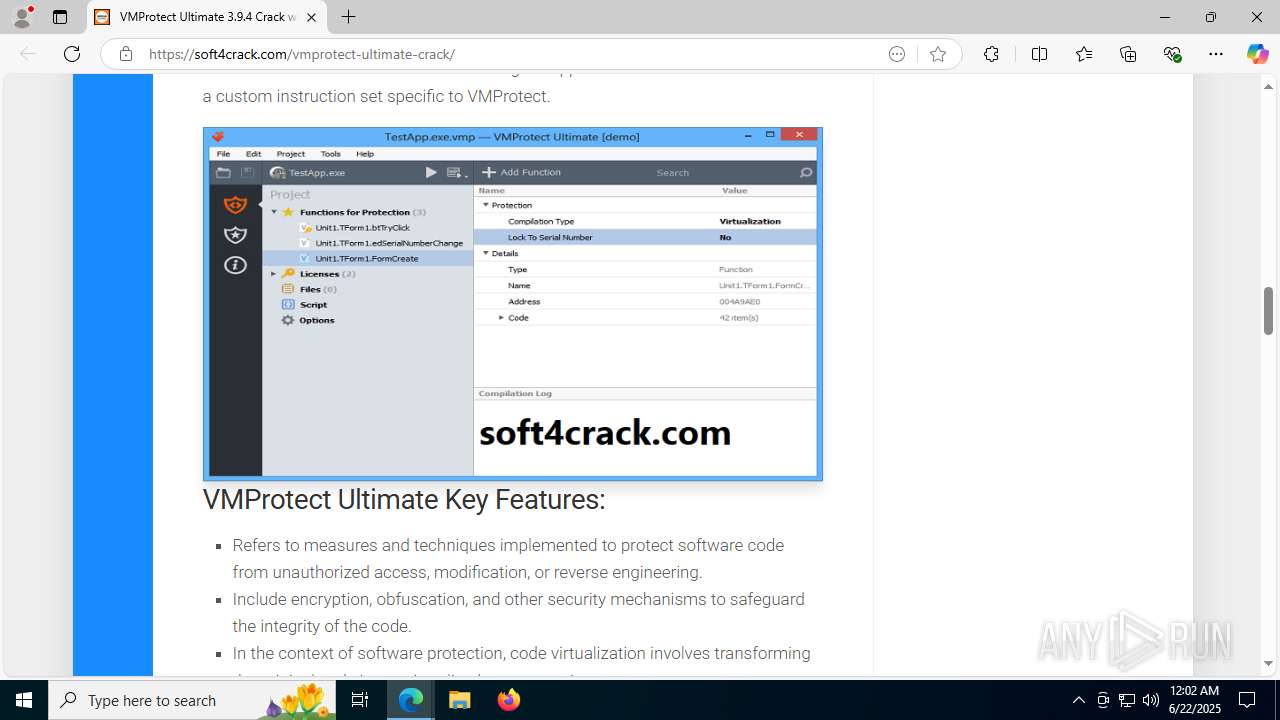Open the Collections icon
The width and height of the screenshot is (1280, 720).
coord(1128,54)
